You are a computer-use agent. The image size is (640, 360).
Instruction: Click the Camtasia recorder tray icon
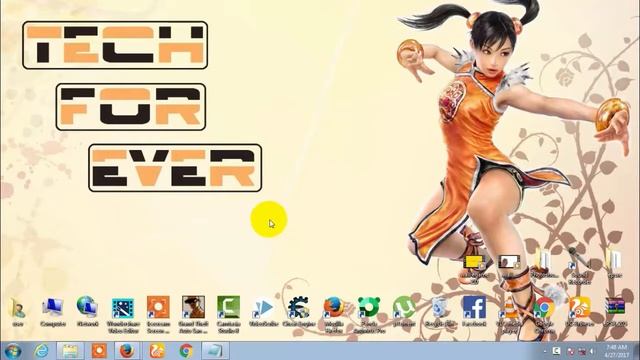pyautogui.click(x=556, y=351)
